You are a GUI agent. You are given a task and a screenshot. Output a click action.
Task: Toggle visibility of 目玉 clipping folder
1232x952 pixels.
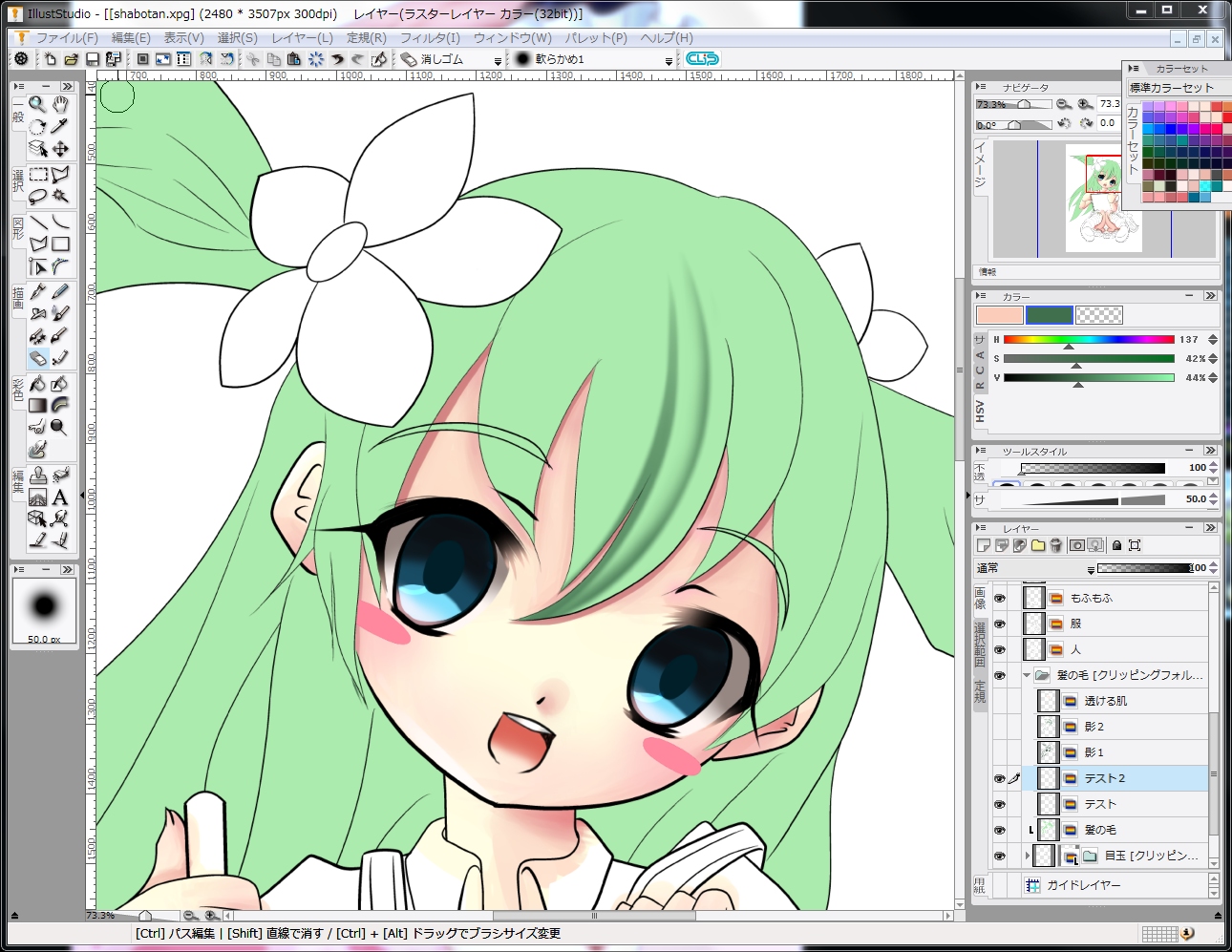click(x=1000, y=856)
